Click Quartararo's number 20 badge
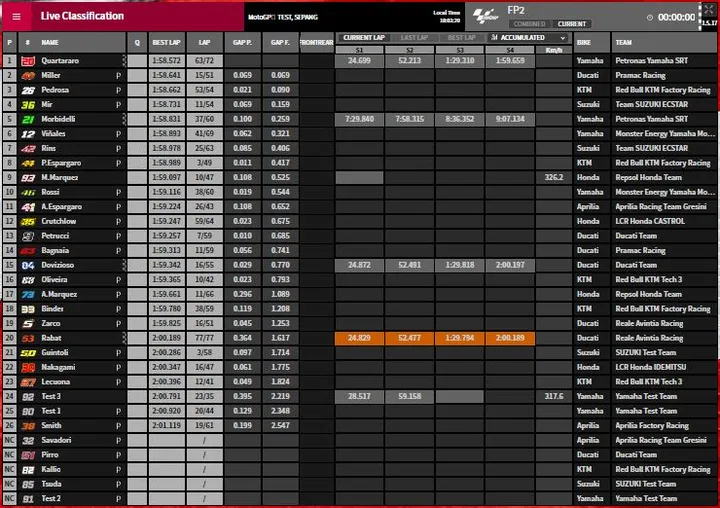Viewport: 720px width, 508px height. [x=28, y=61]
